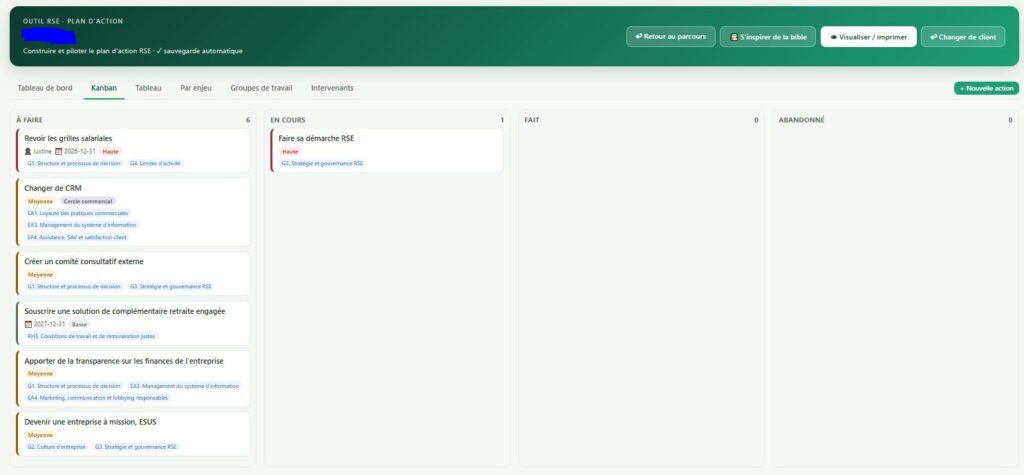This screenshot has width=1024, height=475.
Task: Open the Devenir une entreprise à mission, ESUS card
Action: click(x=133, y=434)
